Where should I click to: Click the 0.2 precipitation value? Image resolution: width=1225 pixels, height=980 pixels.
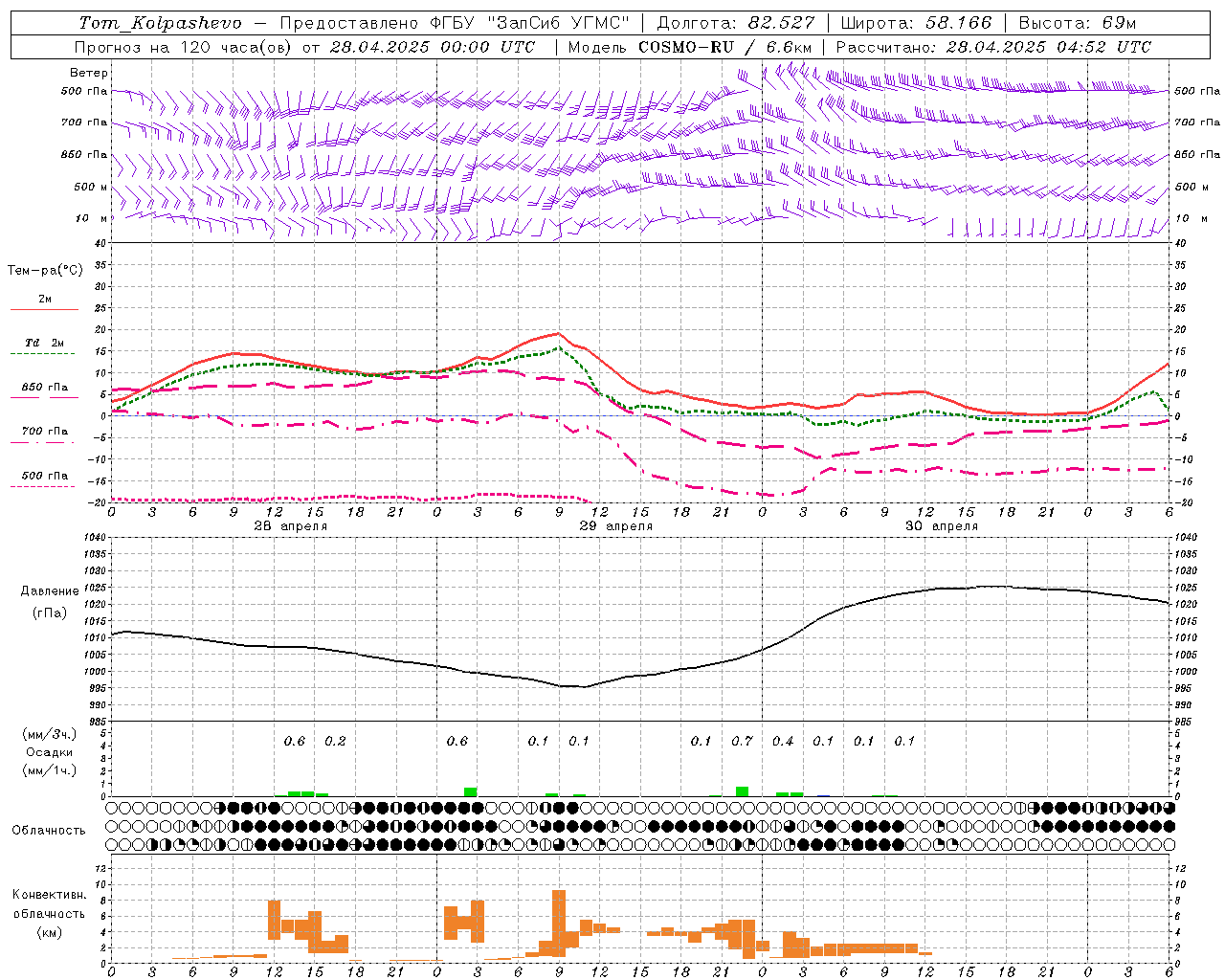point(335,741)
